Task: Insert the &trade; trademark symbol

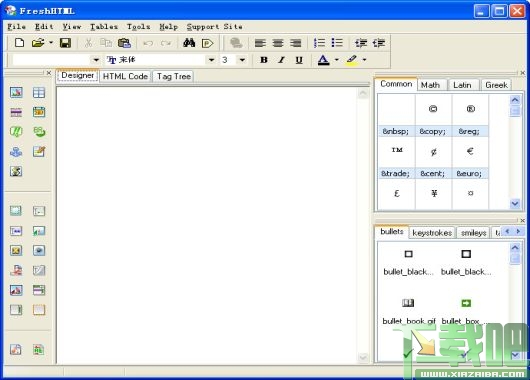Action: pyautogui.click(x=396, y=158)
